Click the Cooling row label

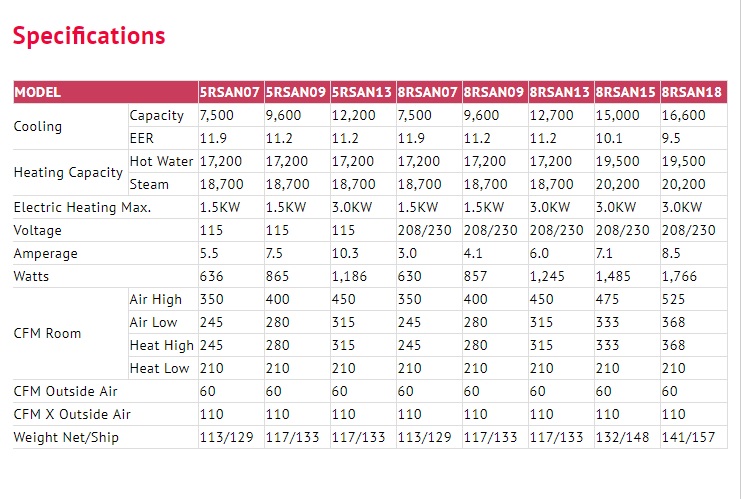pos(38,127)
